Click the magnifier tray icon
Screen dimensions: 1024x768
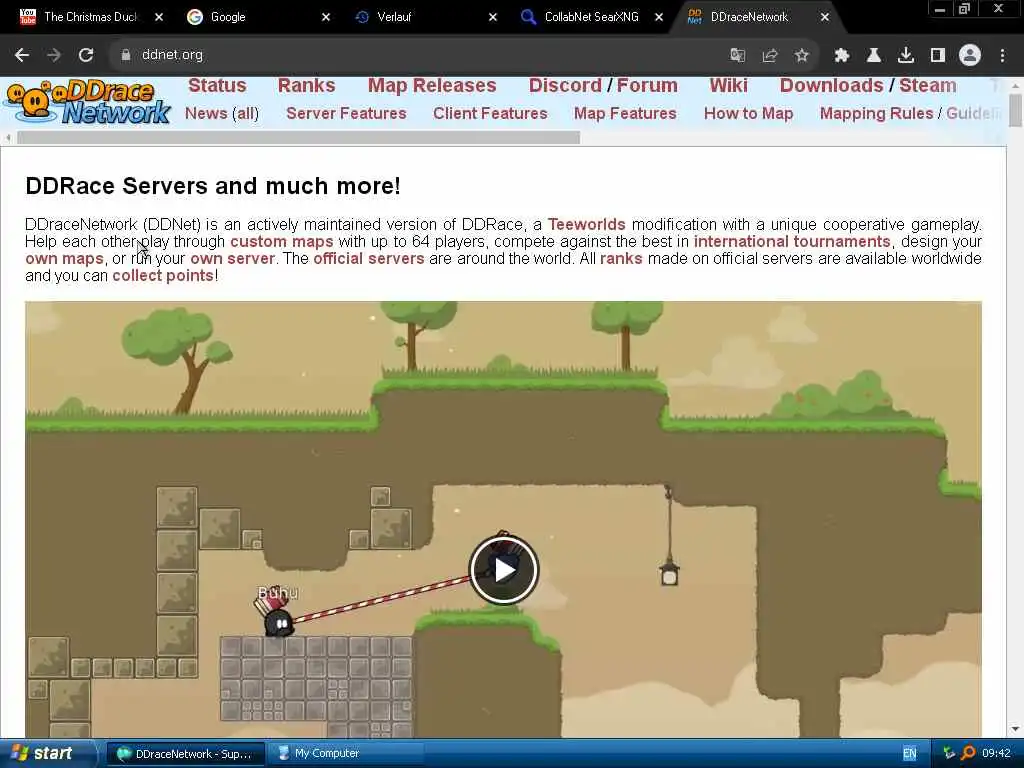click(x=968, y=754)
